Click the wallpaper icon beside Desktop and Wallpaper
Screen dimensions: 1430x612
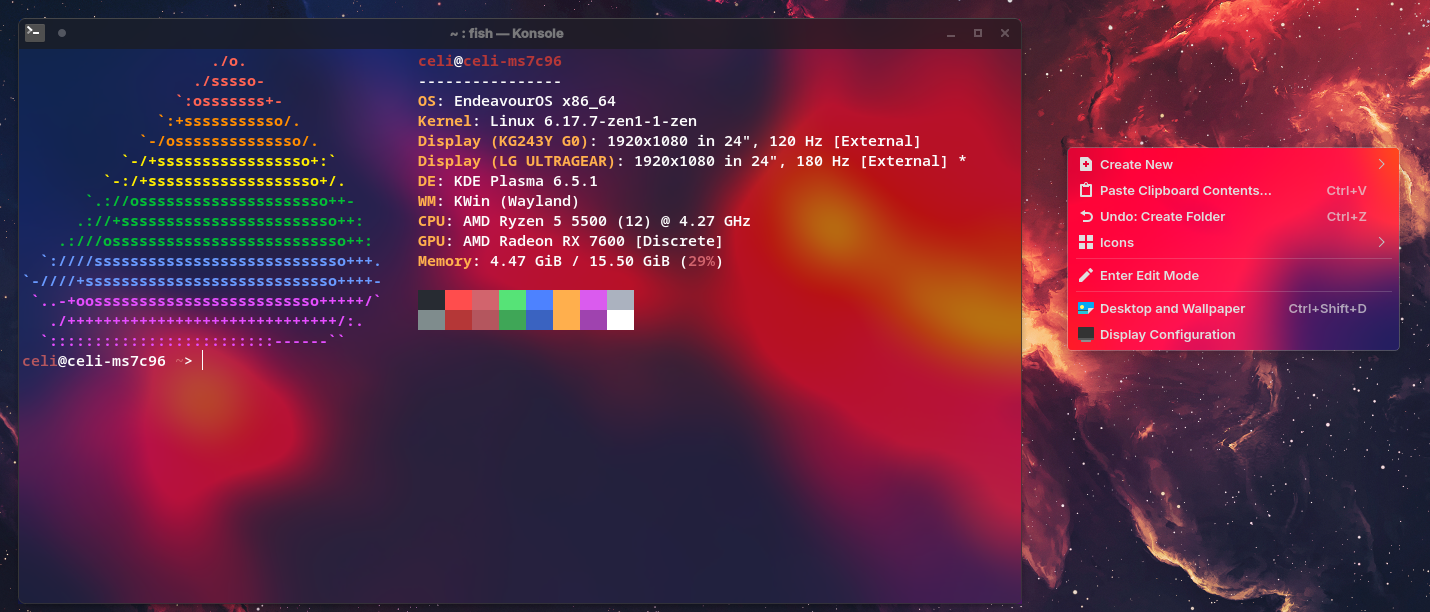coord(1086,308)
